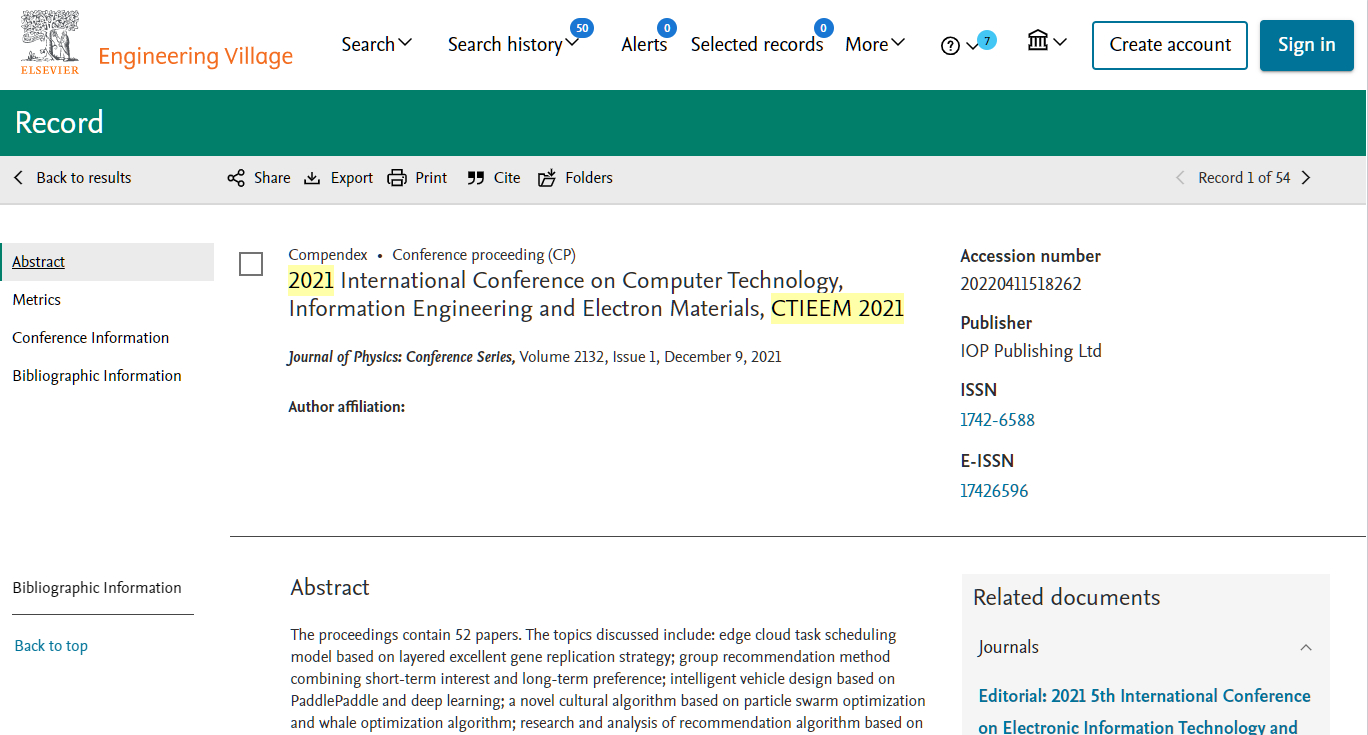This screenshot has height=735, width=1368.
Task: Click the Share label in toolbar
Action: pos(272,178)
